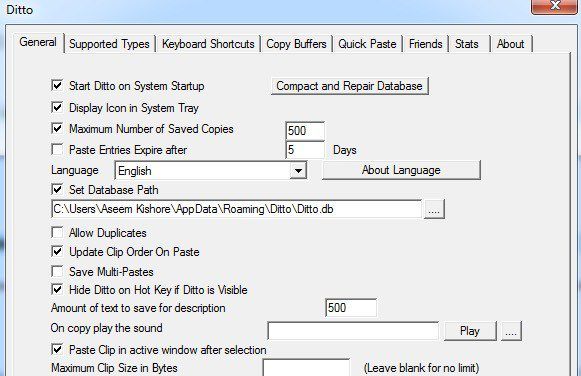Click the Maximum Clip Size in Bytes field

pyautogui.click(x=306, y=367)
